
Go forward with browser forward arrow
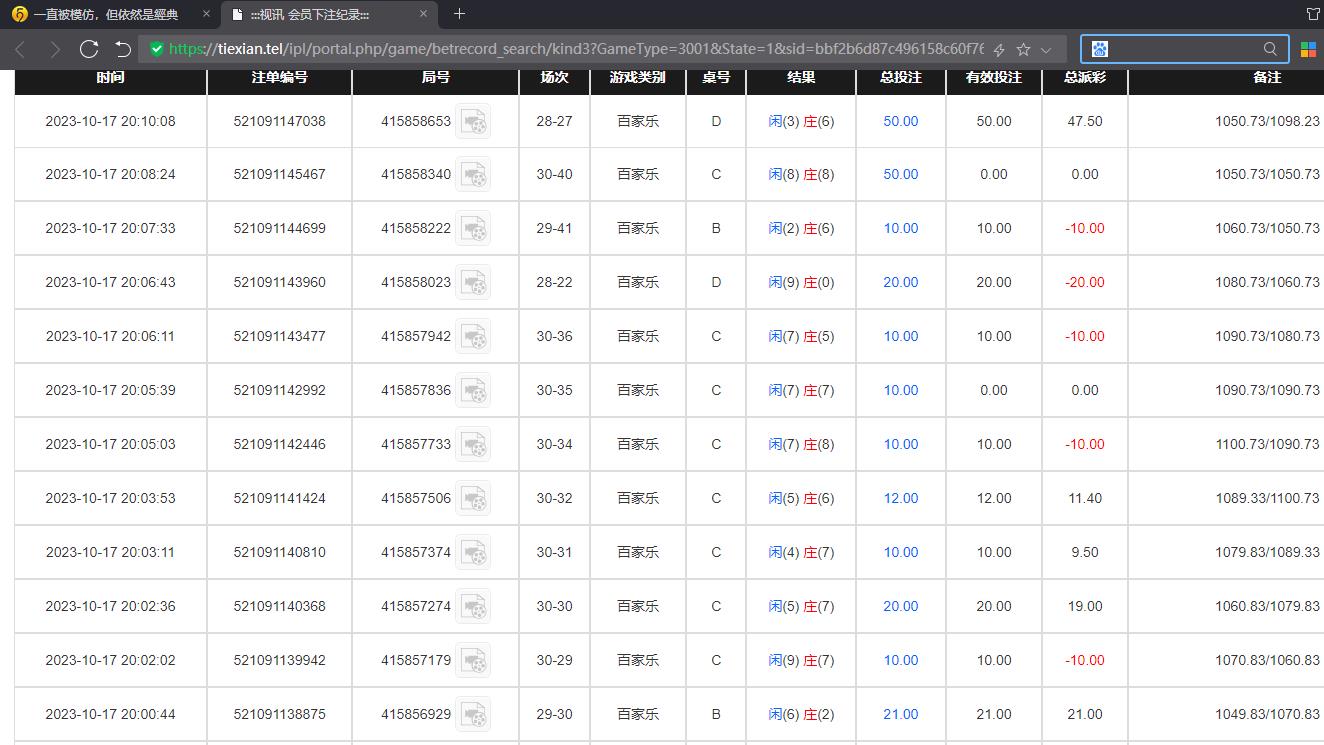(x=55, y=49)
